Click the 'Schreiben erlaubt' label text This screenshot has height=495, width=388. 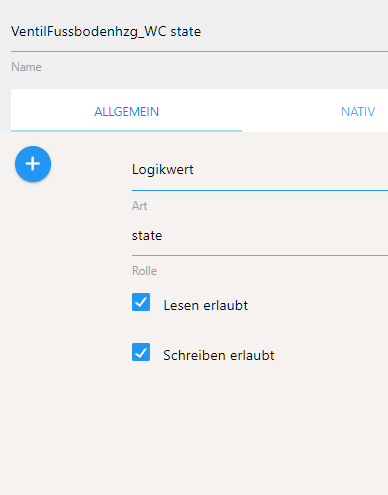click(219, 355)
